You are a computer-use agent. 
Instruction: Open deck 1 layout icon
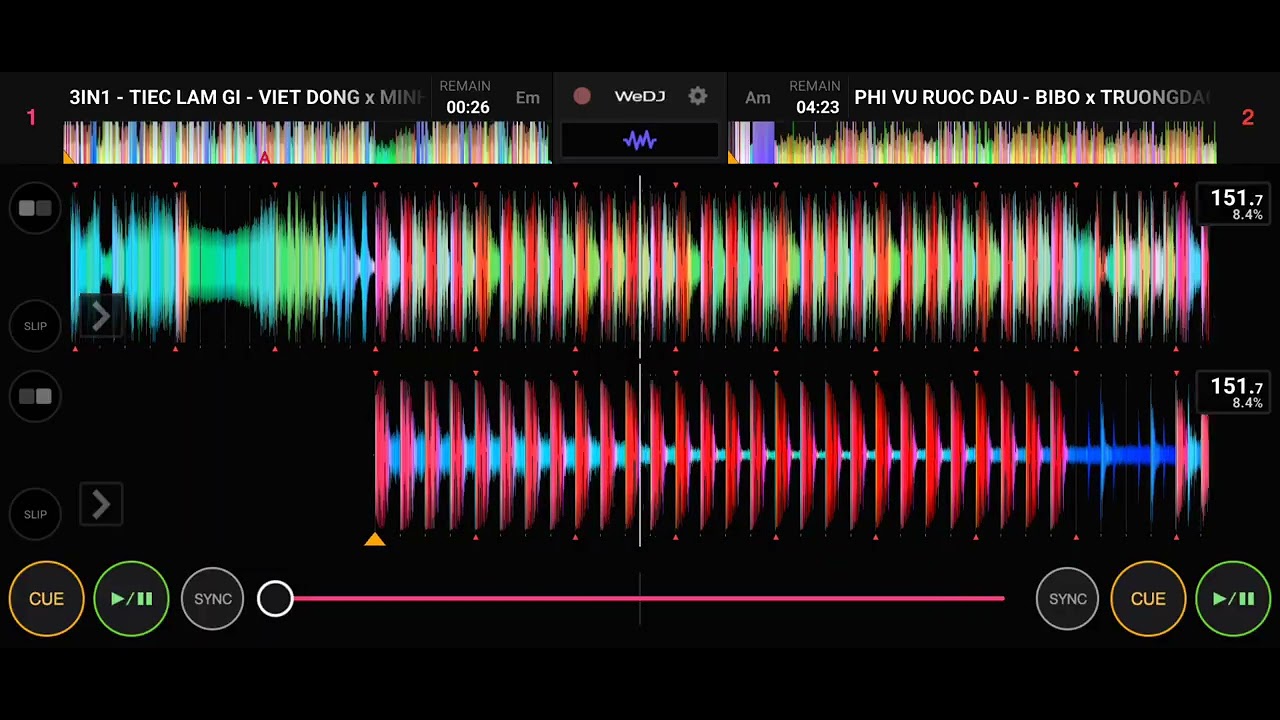pos(35,208)
